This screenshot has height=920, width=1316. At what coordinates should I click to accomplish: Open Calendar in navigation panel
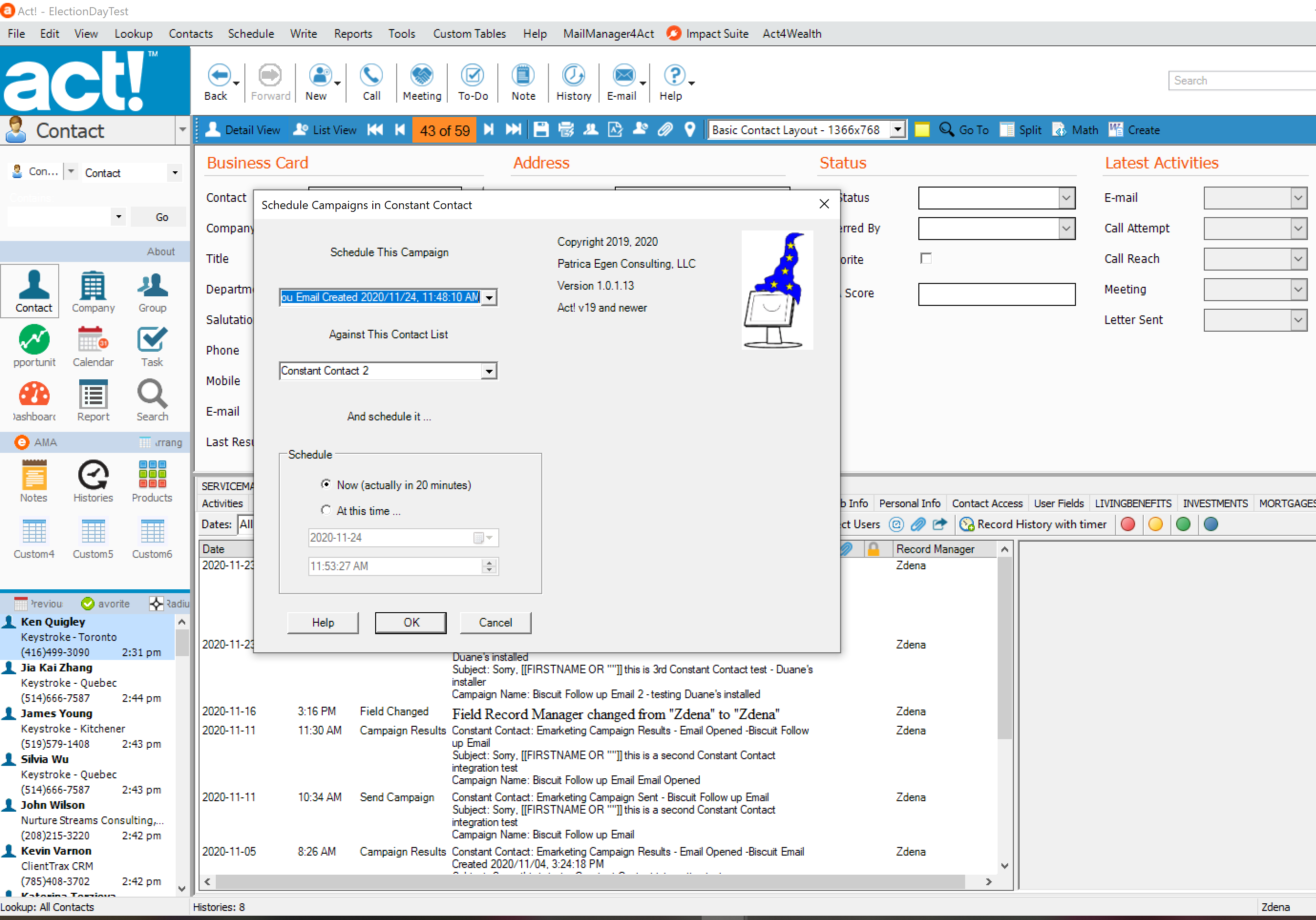(x=93, y=346)
